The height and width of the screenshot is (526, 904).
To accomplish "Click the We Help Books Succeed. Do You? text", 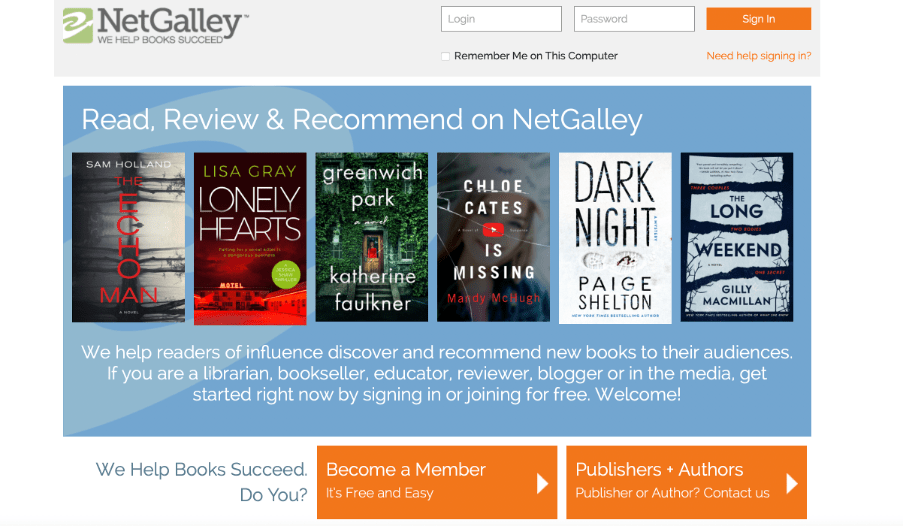I will (x=201, y=482).
